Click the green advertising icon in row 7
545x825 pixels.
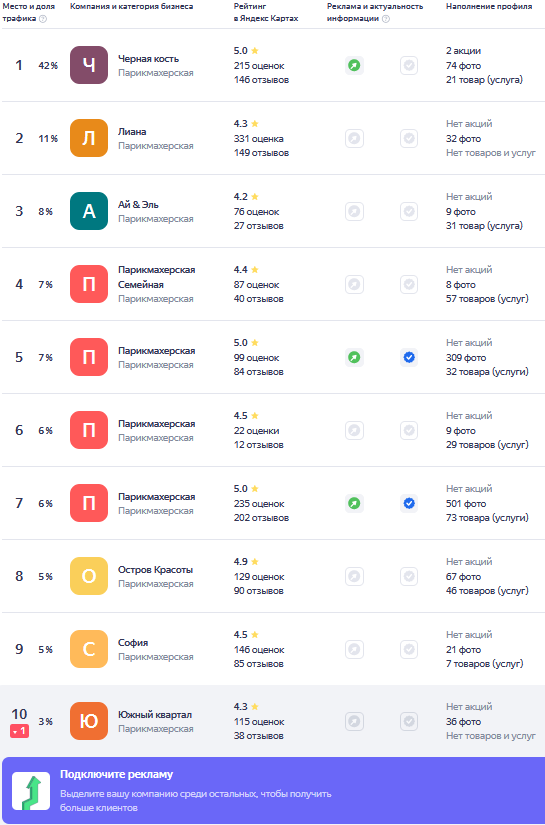[355, 504]
